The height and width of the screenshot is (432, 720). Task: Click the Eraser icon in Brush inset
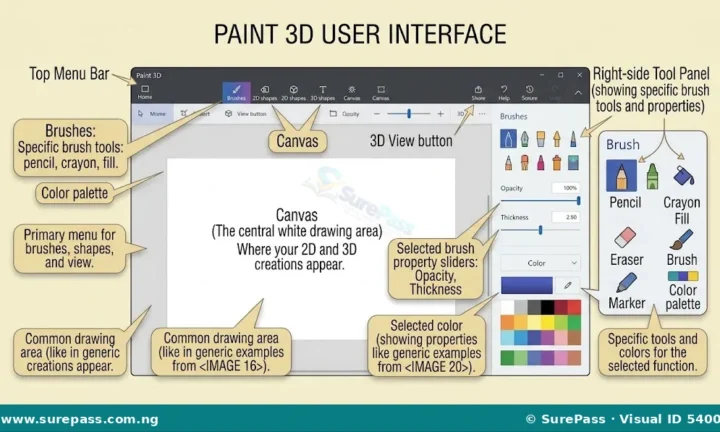pyautogui.click(x=625, y=237)
